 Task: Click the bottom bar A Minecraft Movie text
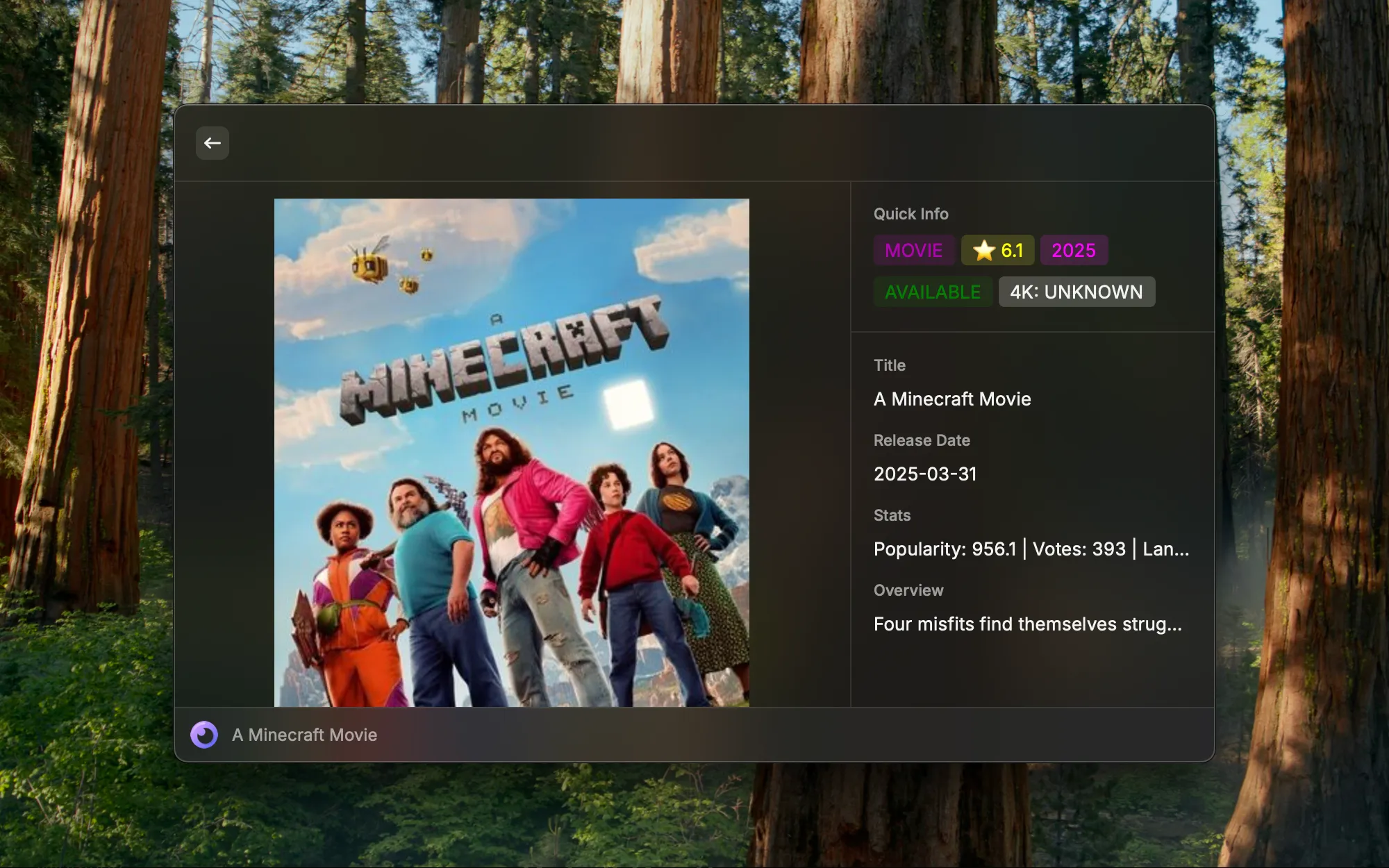point(304,735)
